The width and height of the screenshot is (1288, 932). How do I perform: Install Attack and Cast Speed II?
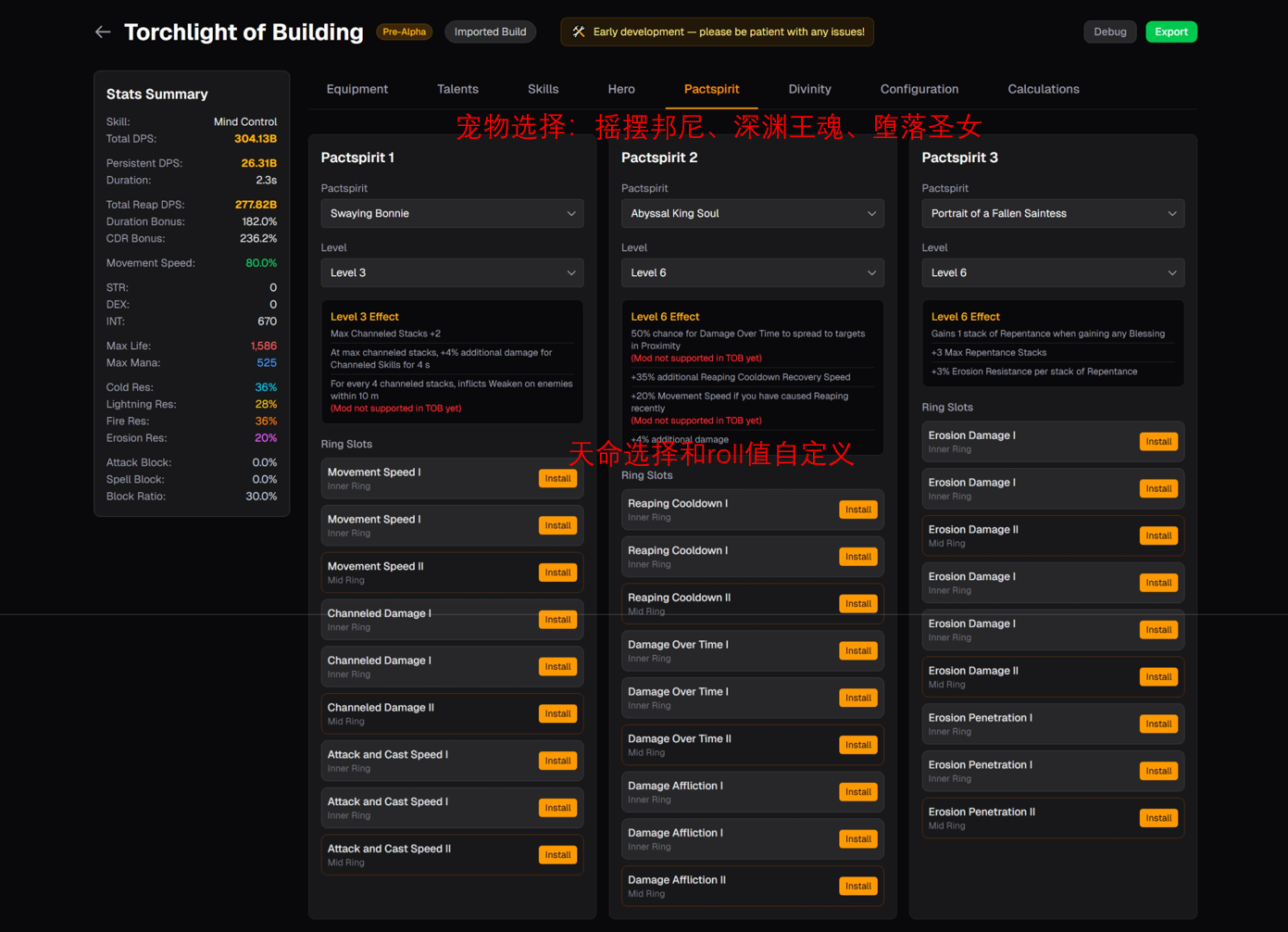557,855
